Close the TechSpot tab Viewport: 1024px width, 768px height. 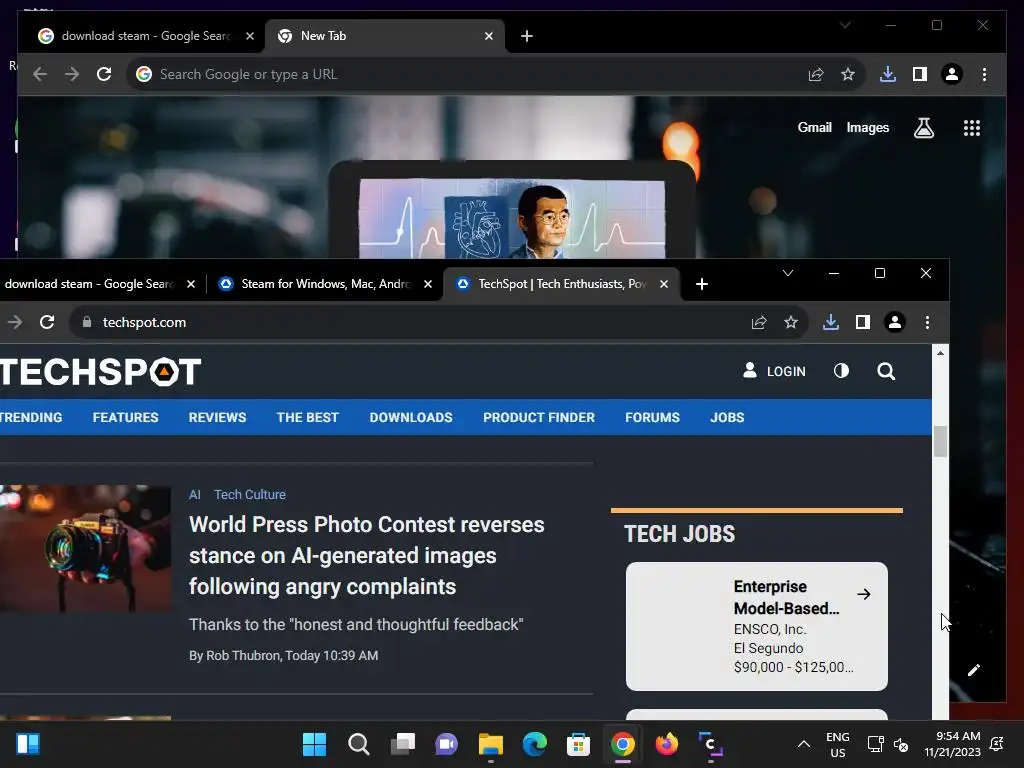pos(664,284)
